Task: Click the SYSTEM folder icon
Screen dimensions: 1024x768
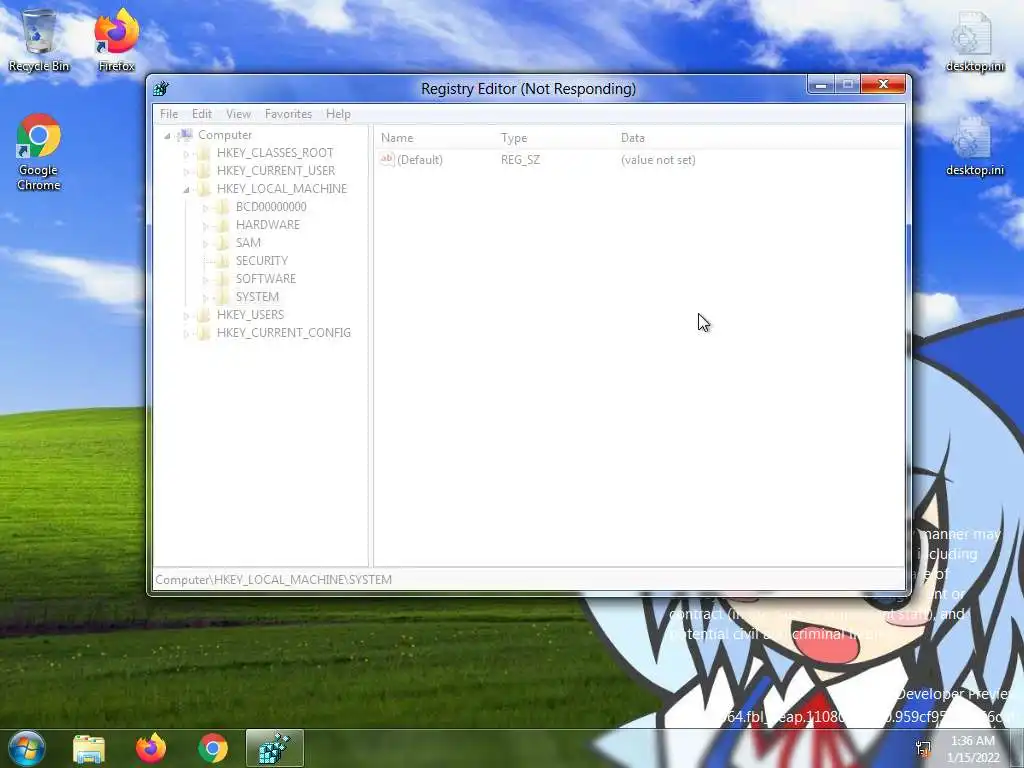Action: click(223, 297)
